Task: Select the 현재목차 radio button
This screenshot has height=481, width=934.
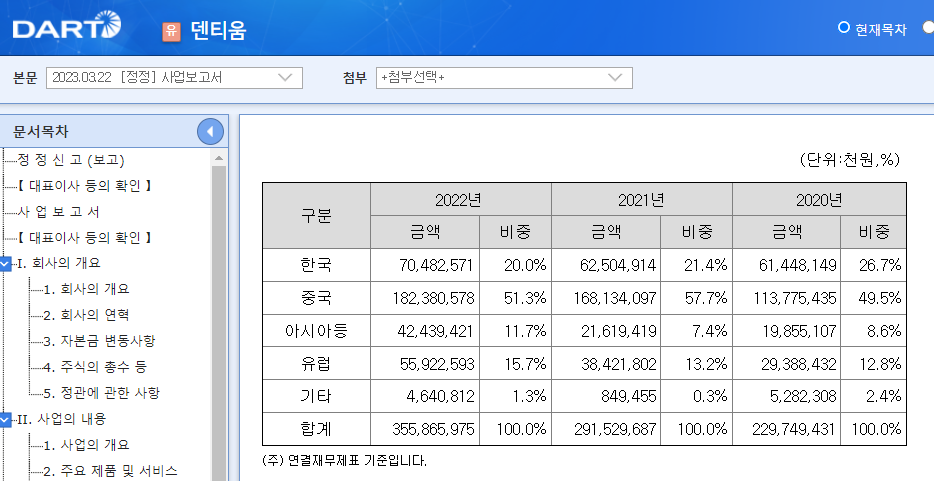Action: click(x=843, y=27)
